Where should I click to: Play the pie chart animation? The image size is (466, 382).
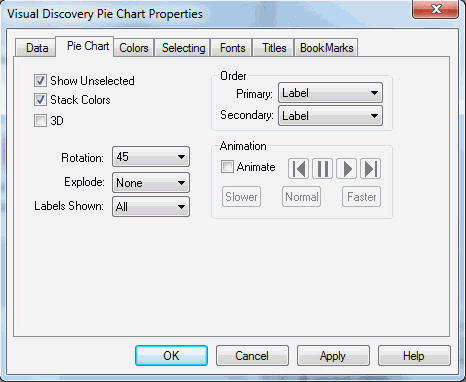click(x=347, y=169)
